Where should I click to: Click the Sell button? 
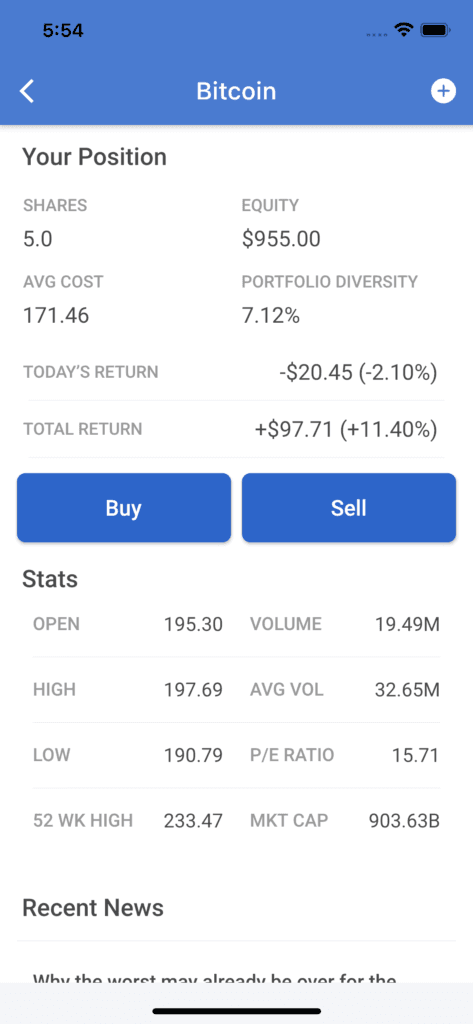[x=349, y=507]
